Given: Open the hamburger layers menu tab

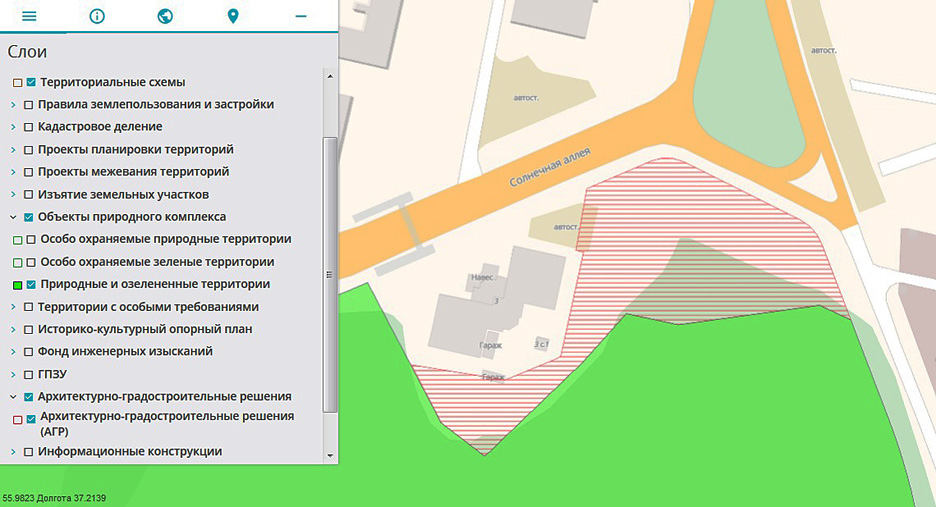Looking at the screenshot, I should [x=29, y=16].
